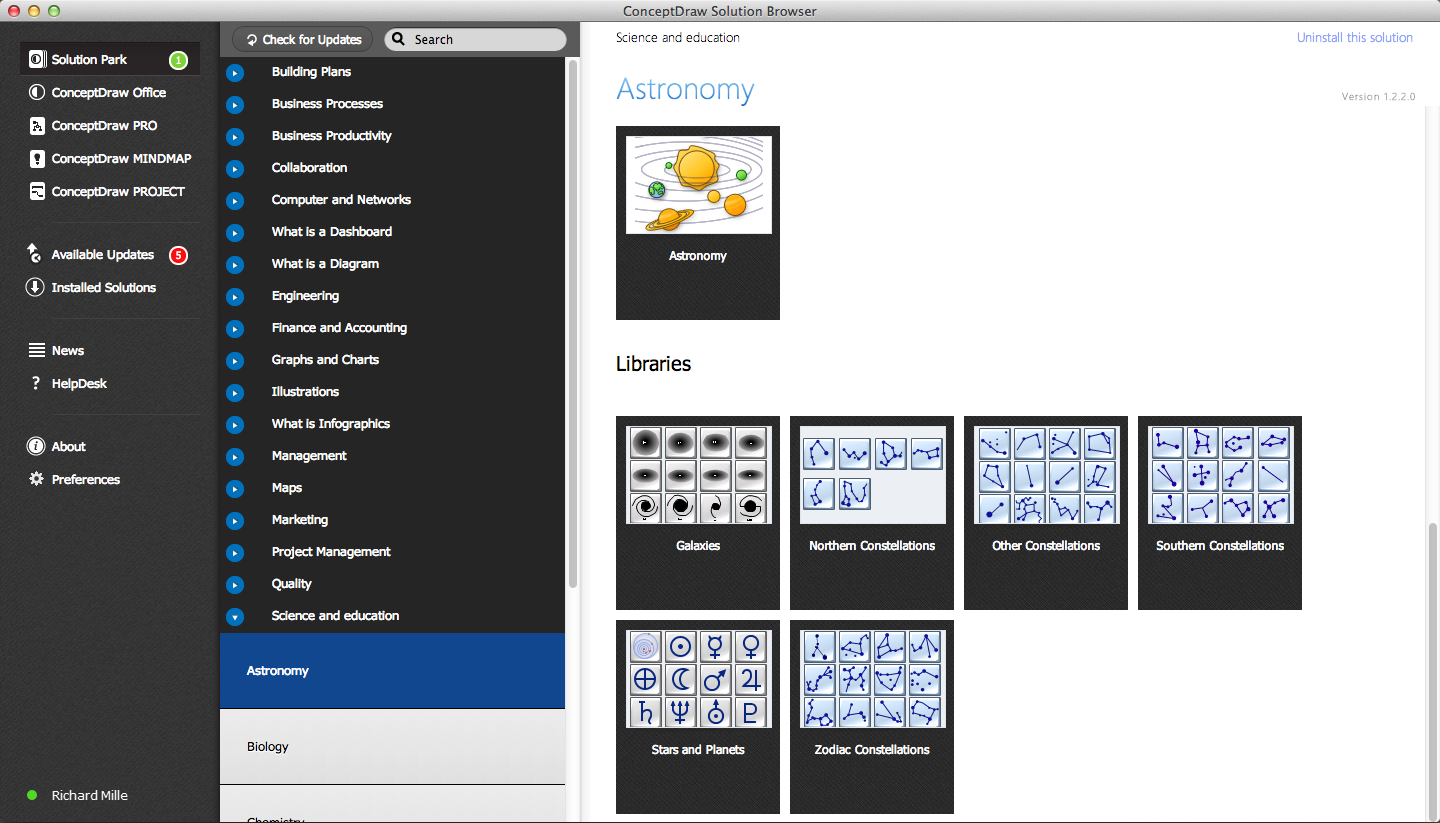Select the Finance and Accounting category
The height and width of the screenshot is (823, 1440).
coord(340,328)
